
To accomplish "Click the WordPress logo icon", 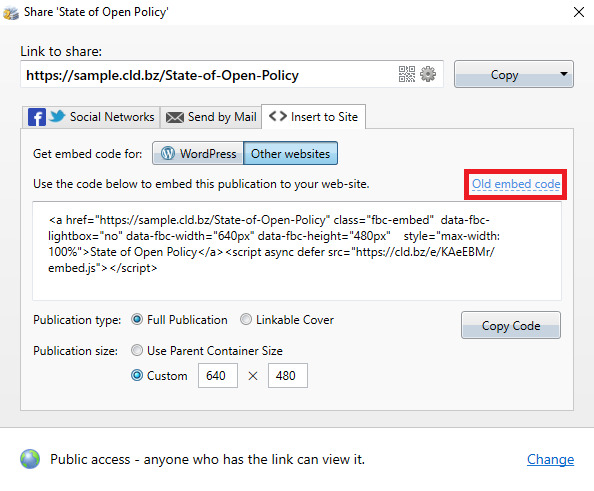I will [x=168, y=153].
